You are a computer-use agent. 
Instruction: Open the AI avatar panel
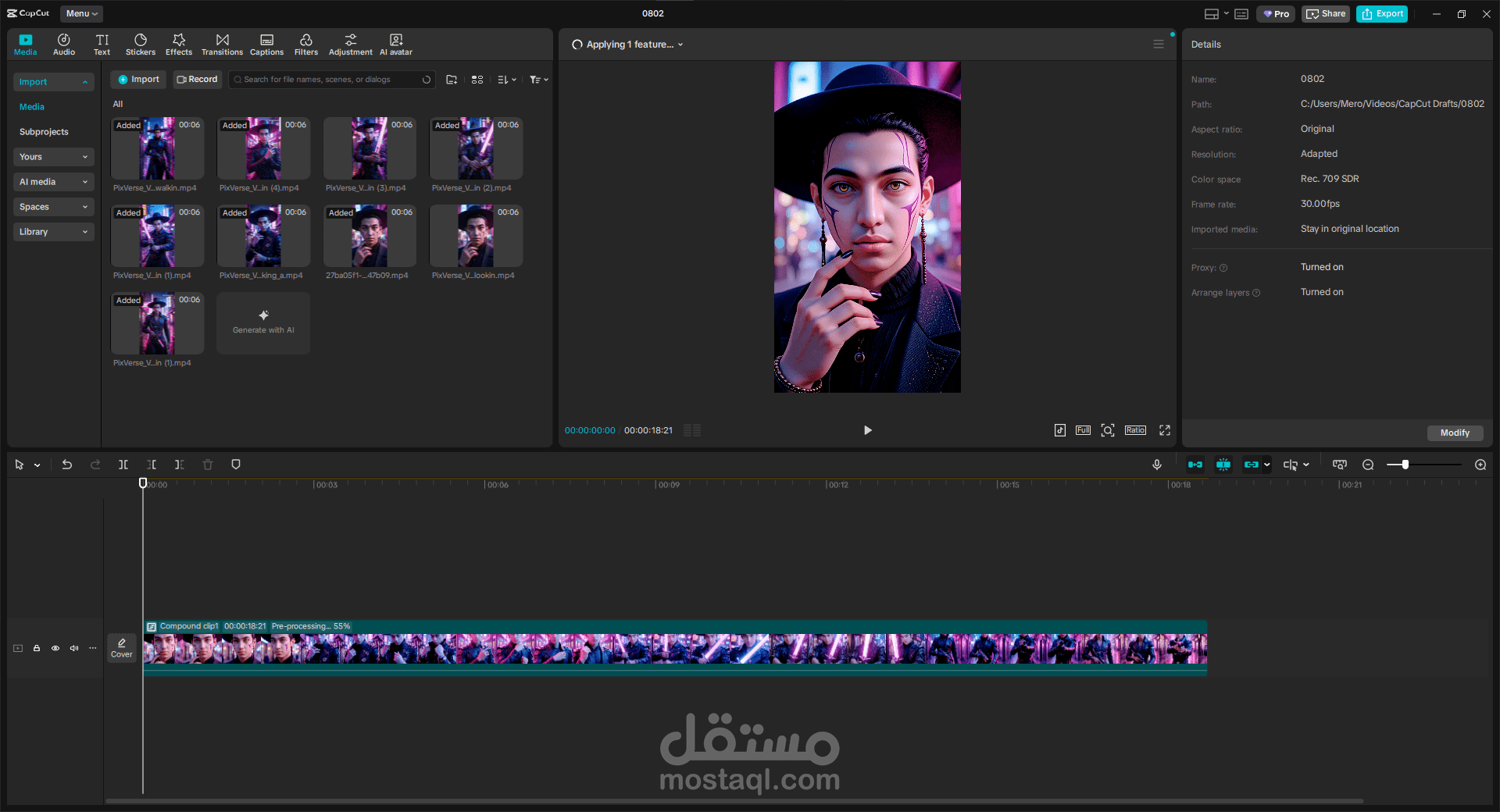(395, 44)
